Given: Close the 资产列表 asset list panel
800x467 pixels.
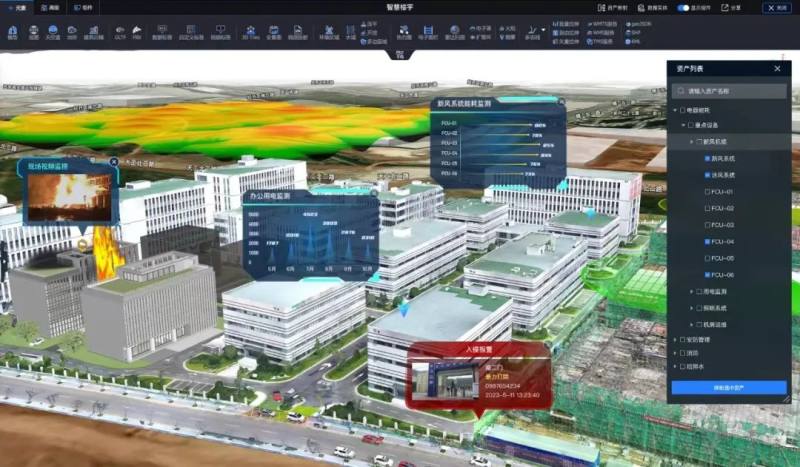Looking at the screenshot, I should [x=777, y=68].
